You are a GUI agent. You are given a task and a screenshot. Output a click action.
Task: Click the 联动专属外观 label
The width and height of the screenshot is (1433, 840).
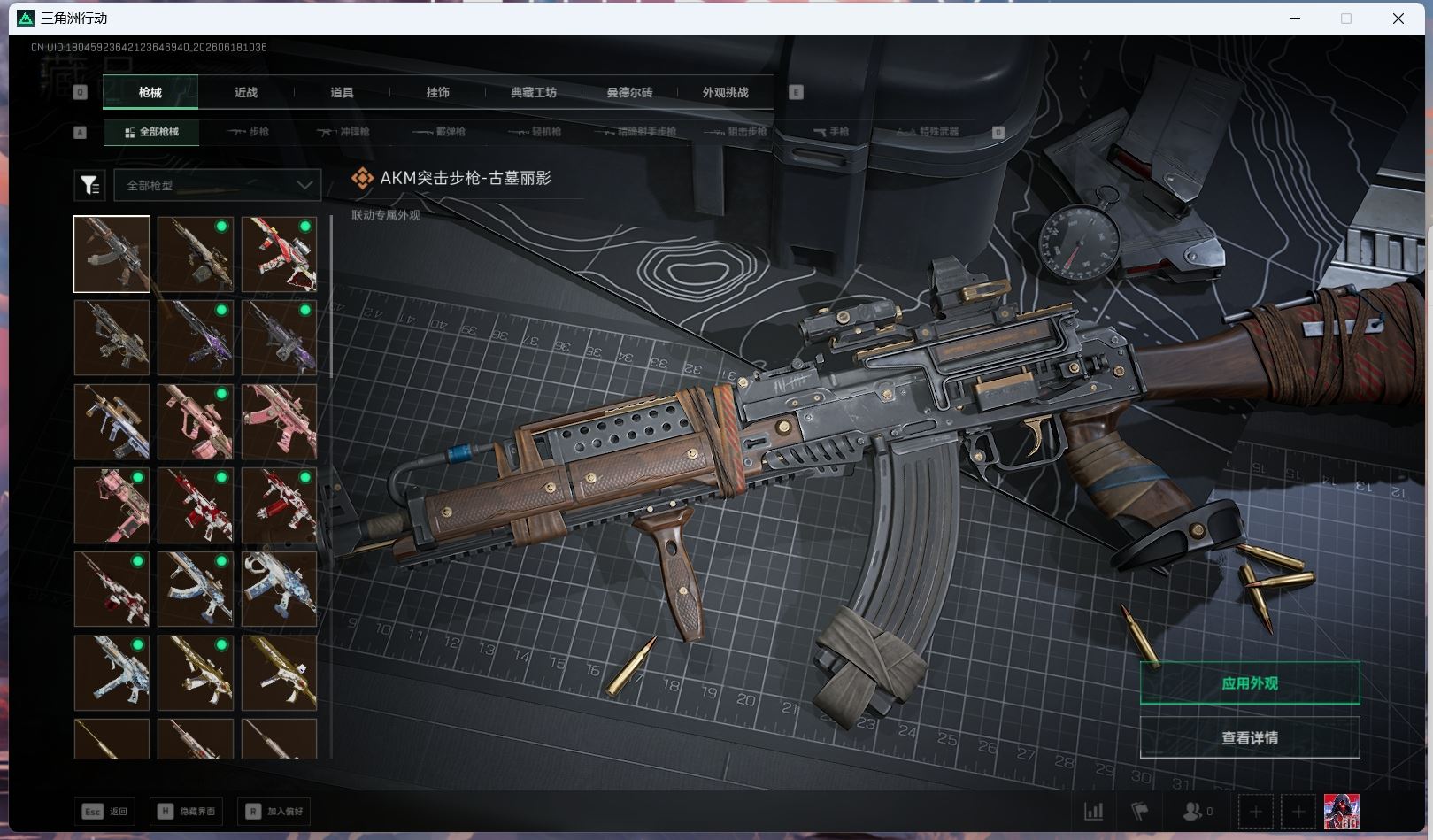[x=386, y=215]
